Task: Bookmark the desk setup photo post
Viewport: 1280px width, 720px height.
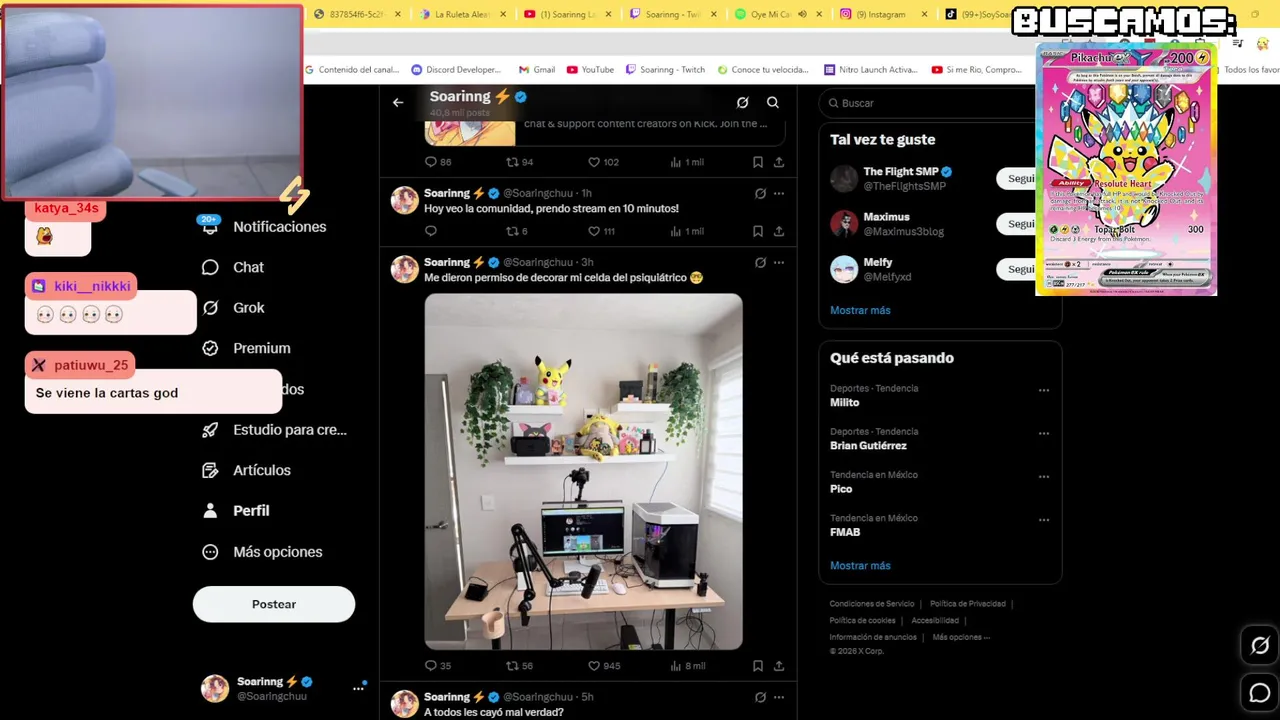Action: click(x=758, y=666)
